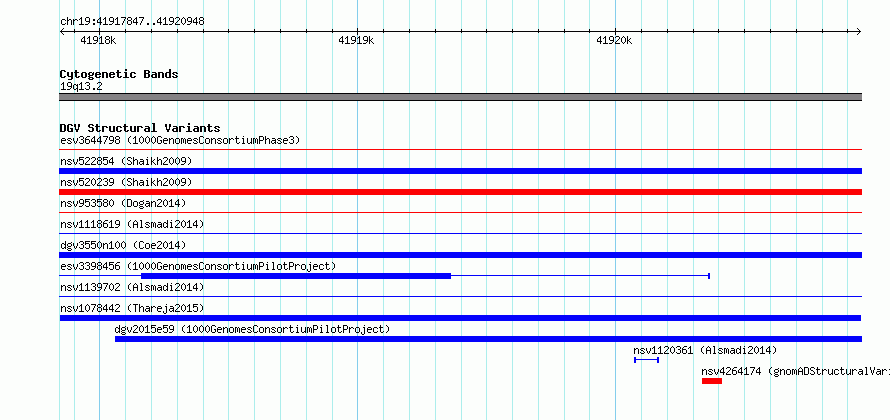Viewport: 890px width, 420px height.
Task: Open nsv522854 (Shaikh2009) label
Action: (126, 161)
